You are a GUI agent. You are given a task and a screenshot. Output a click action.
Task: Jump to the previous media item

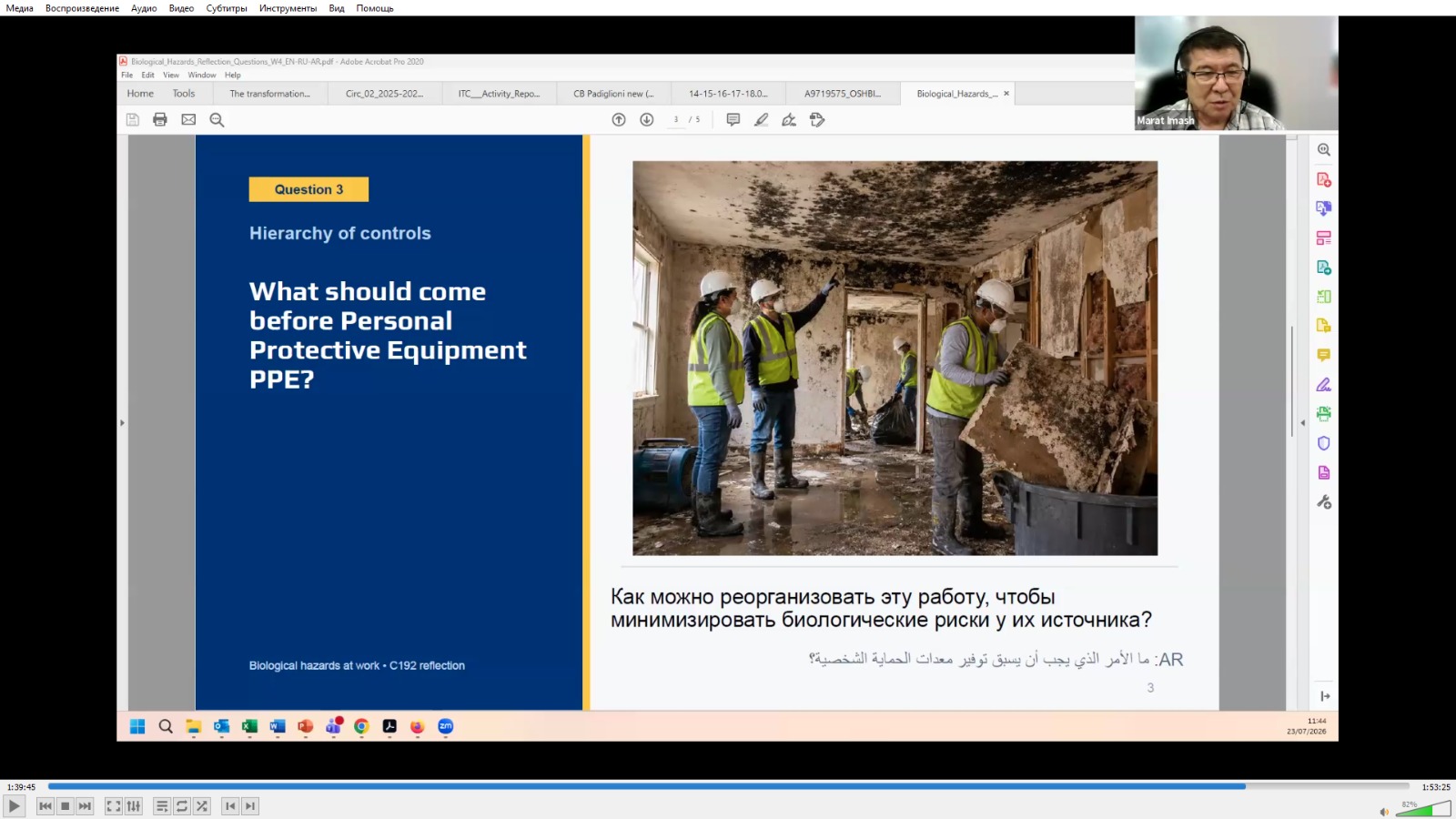point(45,806)
